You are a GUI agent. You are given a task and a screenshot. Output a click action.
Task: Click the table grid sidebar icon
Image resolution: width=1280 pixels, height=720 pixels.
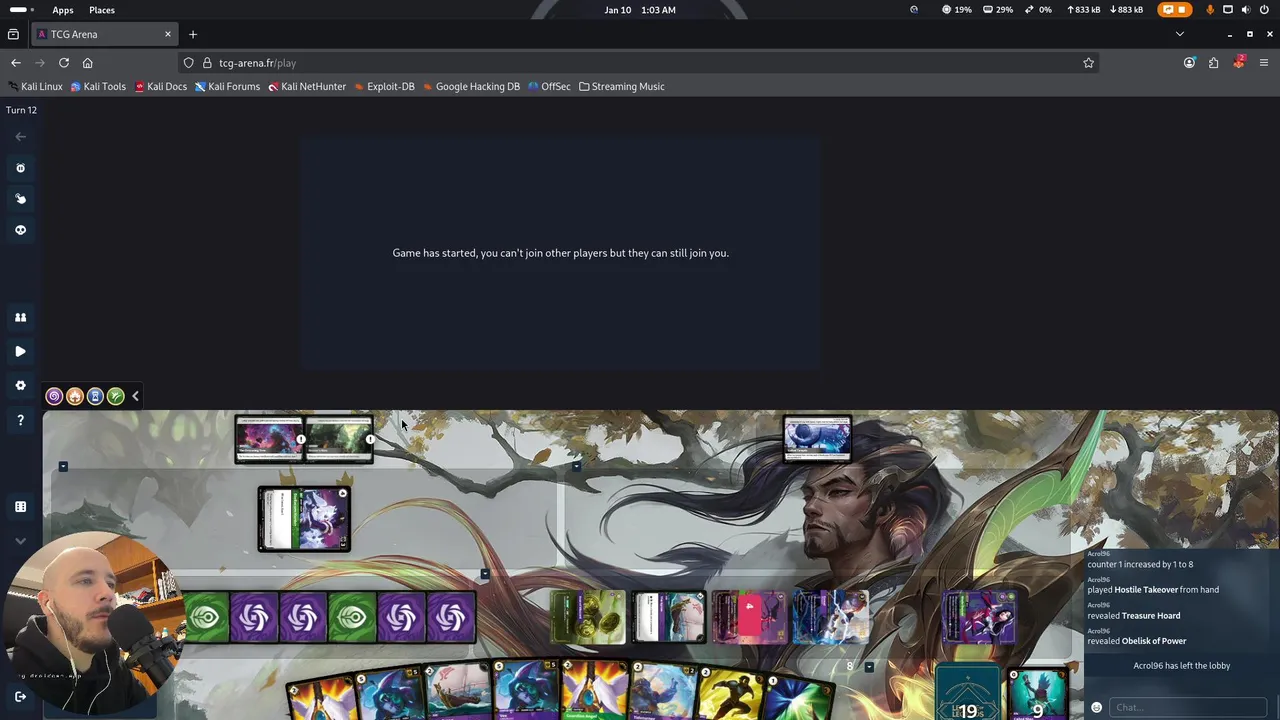pyautogui.click(x=20, y=507)
